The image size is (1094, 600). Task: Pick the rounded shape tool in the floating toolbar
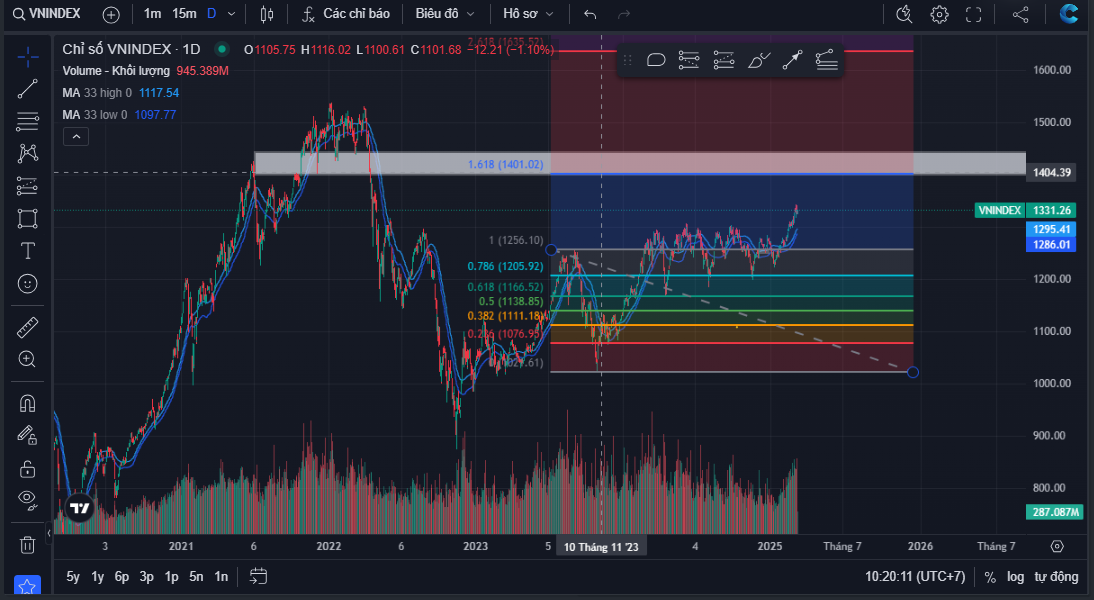pyautogui.click(x=656, y=60)
